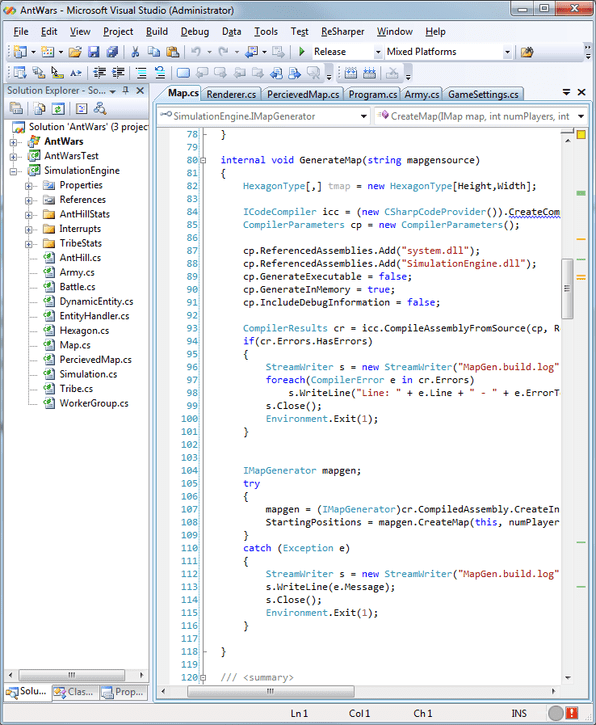The height and width of the screenshot is (725, 596).
Task: Select WorkerGroup.cs in Solution Explorer
Action: point(94,403)
